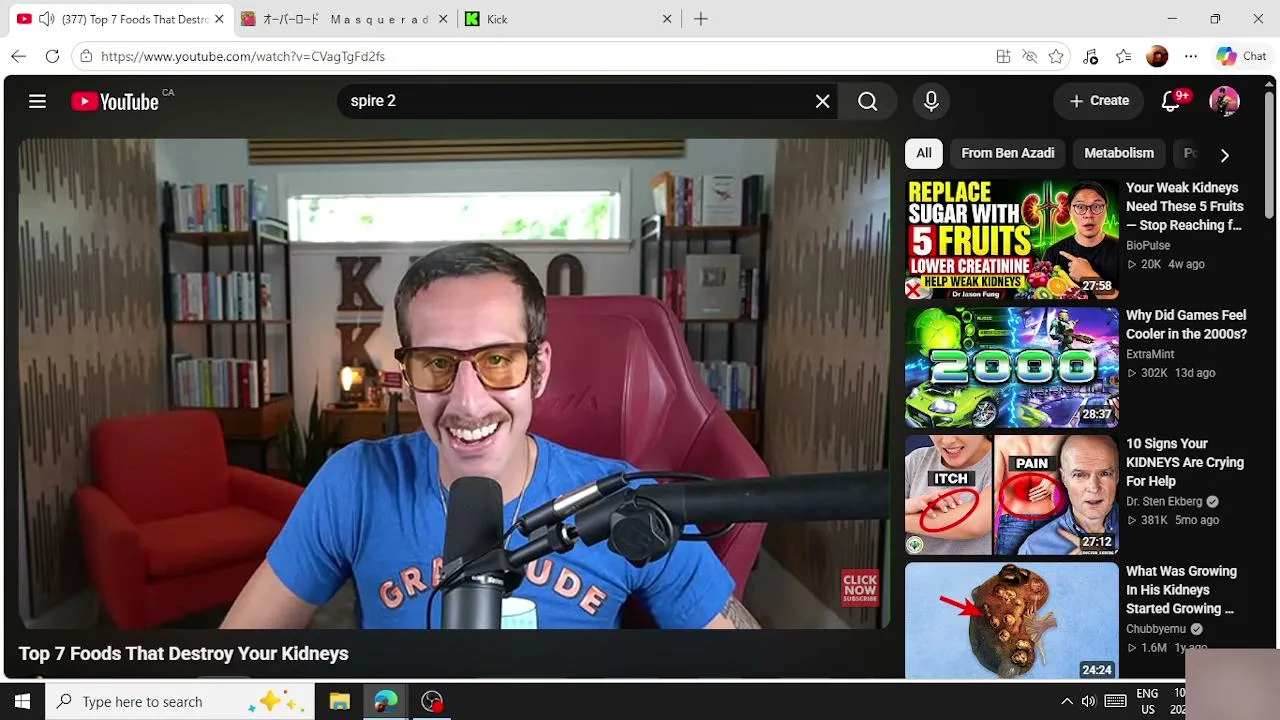Close the Kick browser tab
The height and width of the screenshot is (720, 1280).
(x=667, y=19)
